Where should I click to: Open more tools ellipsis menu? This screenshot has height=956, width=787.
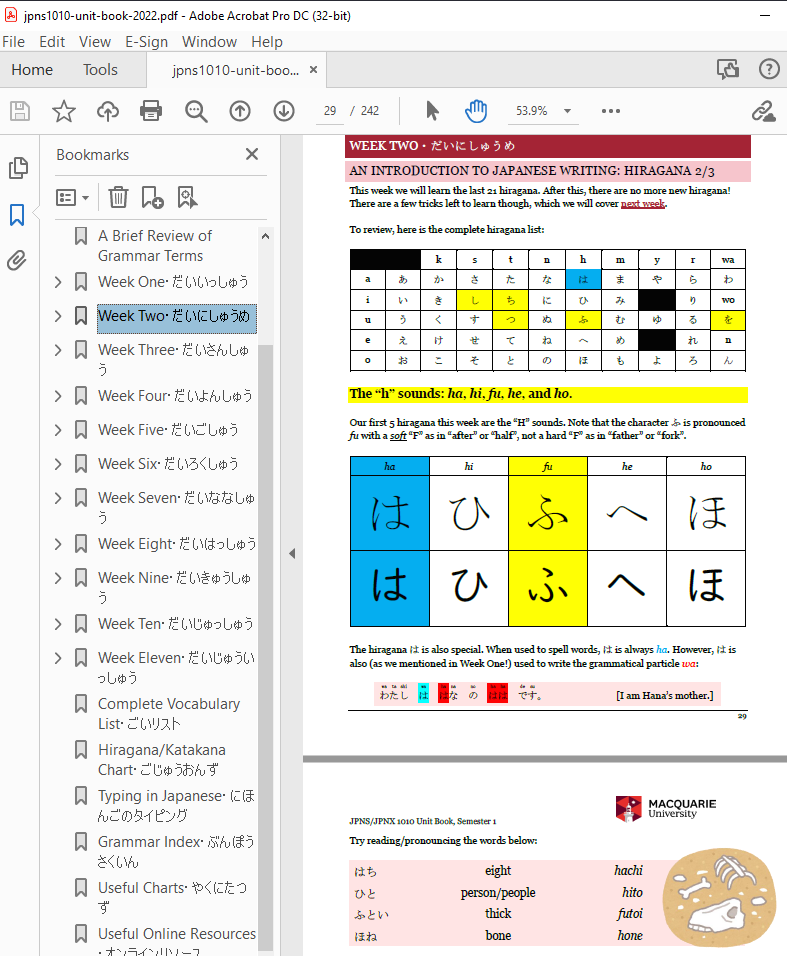[x=611, y=111]
